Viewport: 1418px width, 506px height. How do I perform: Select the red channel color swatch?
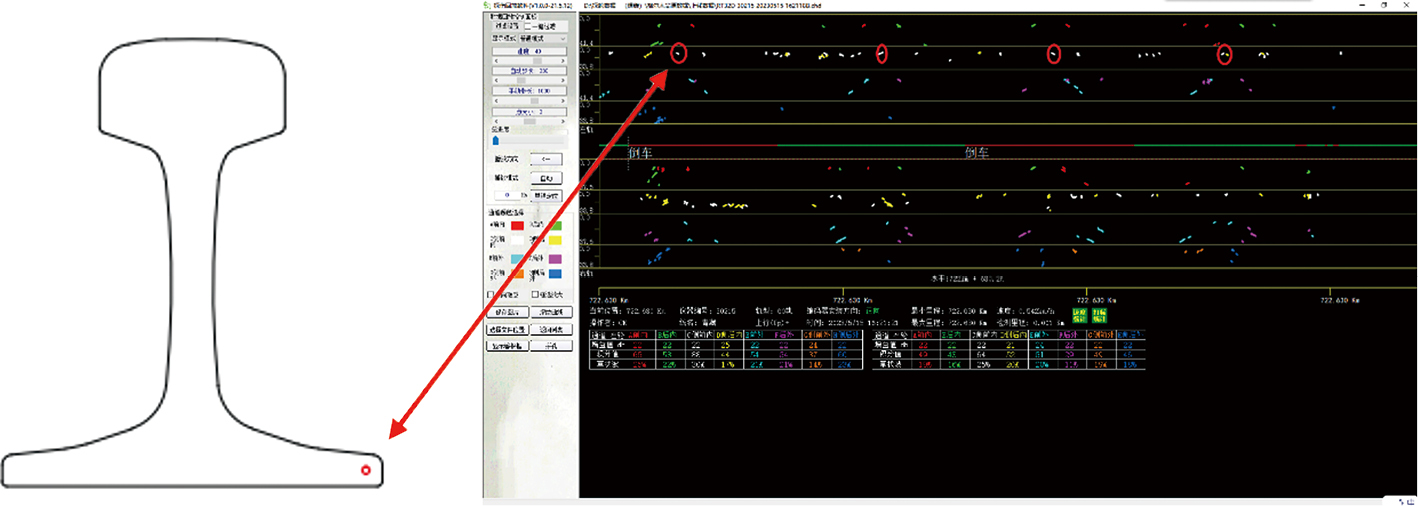[517, 226]
